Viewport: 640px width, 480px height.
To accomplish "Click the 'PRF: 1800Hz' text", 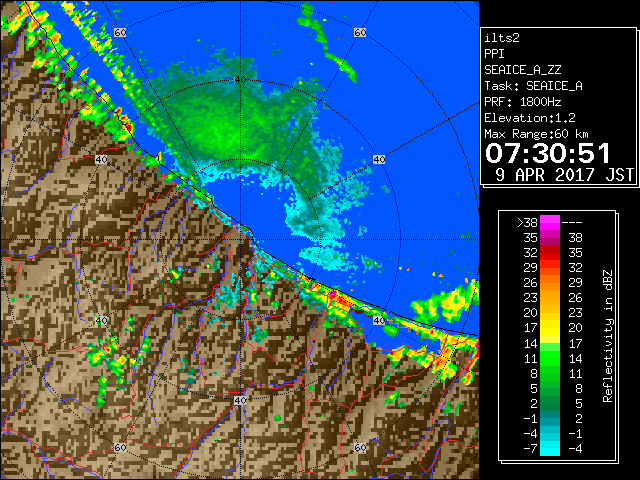I will (522, 102).
